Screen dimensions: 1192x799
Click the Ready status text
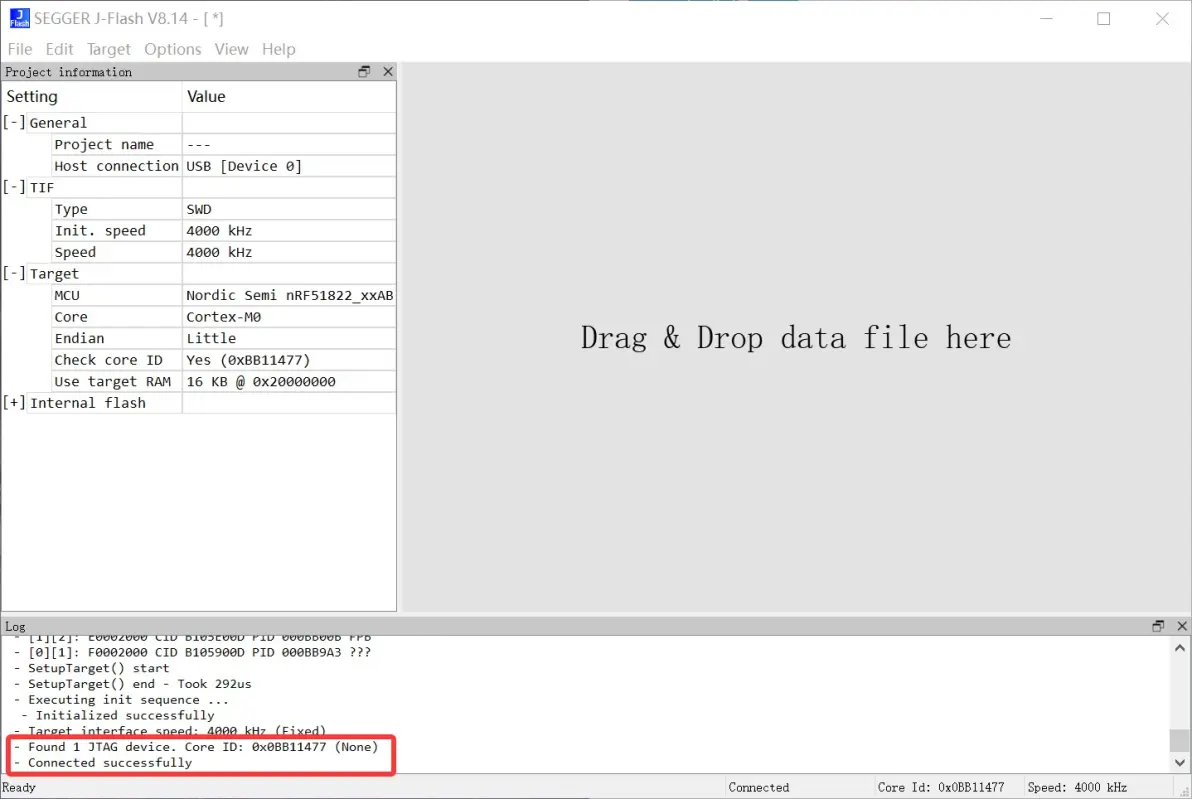[x=19, y=788]
